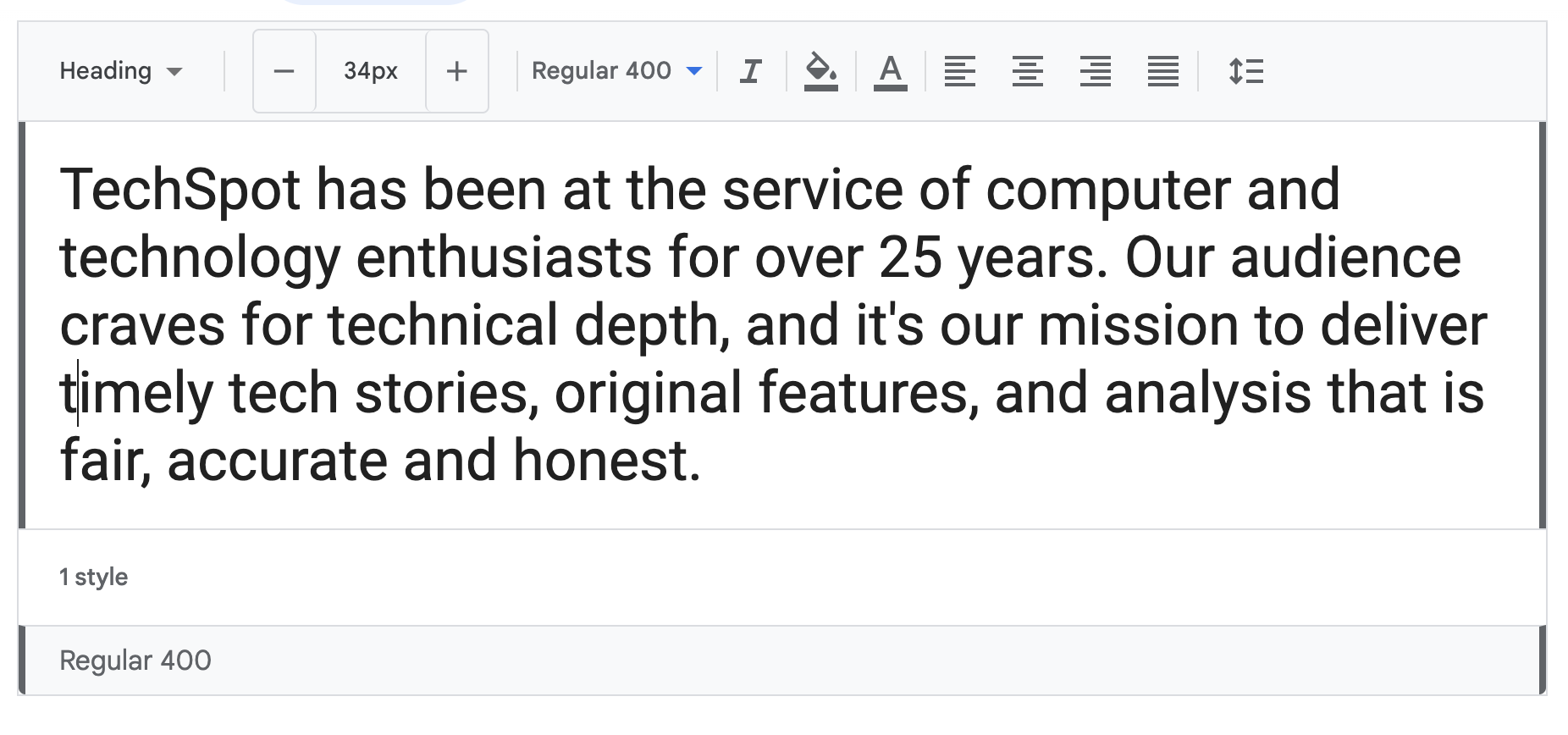Viewport: 1568px width, 735px height.
Task: Open the Regular 400 weight dropdown
Action: coord(616,71)
